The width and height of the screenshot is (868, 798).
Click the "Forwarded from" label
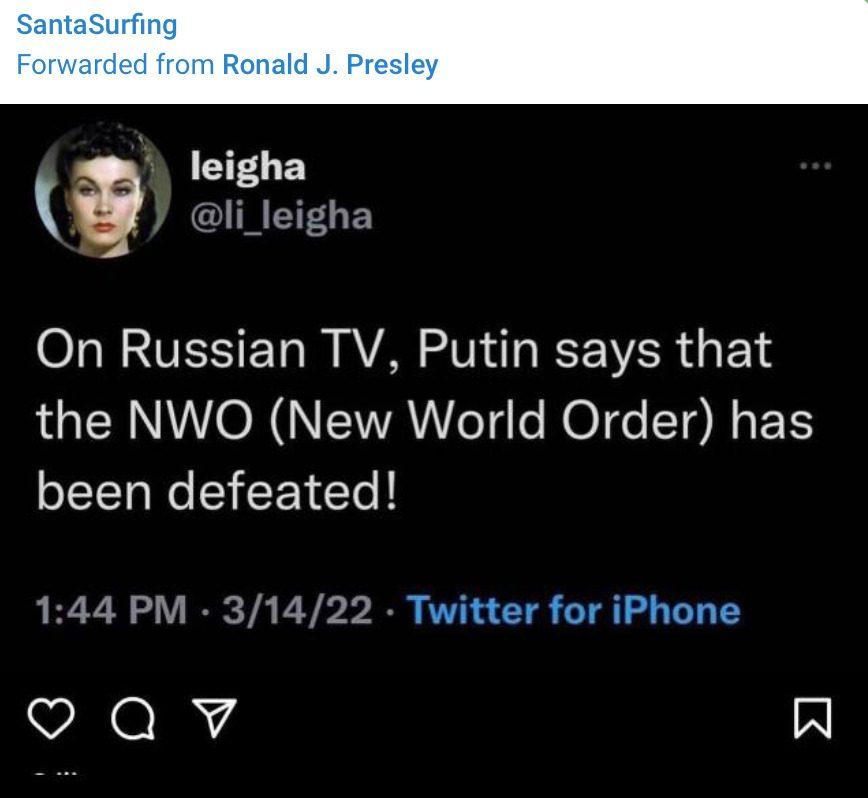115,66
